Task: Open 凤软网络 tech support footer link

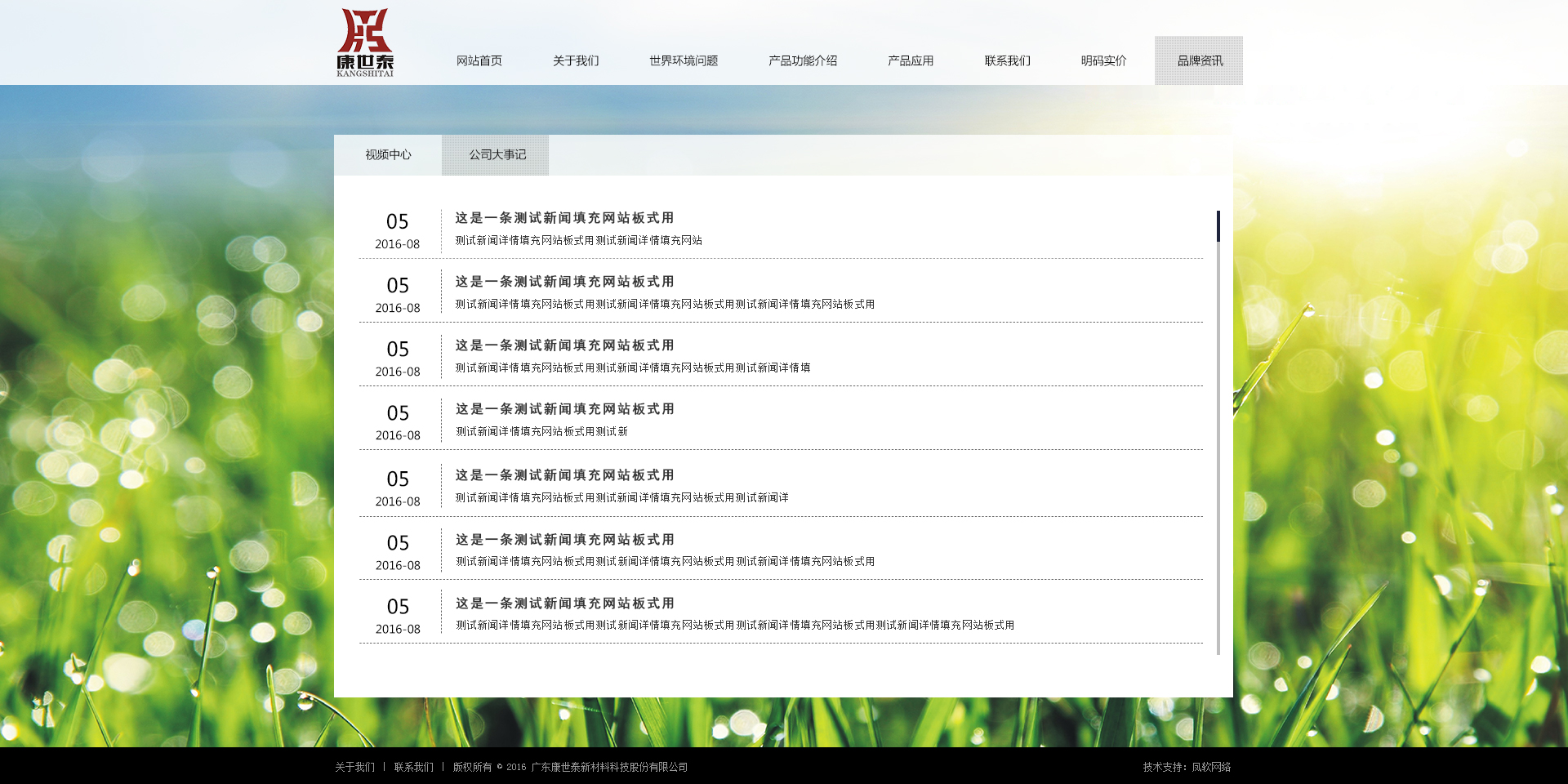Action: (1210, 767)
